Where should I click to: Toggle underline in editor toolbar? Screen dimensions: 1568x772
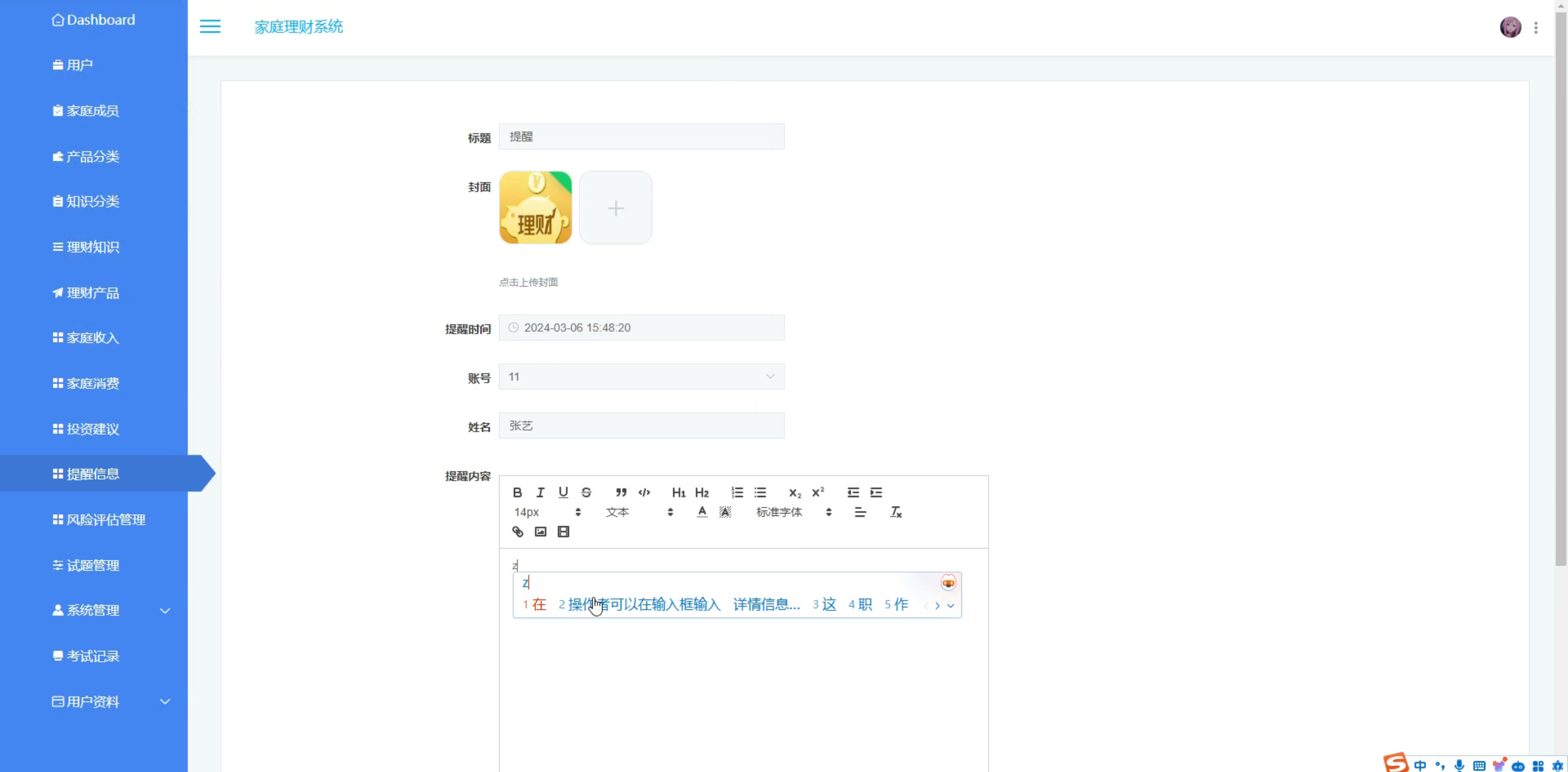(563, 492)
